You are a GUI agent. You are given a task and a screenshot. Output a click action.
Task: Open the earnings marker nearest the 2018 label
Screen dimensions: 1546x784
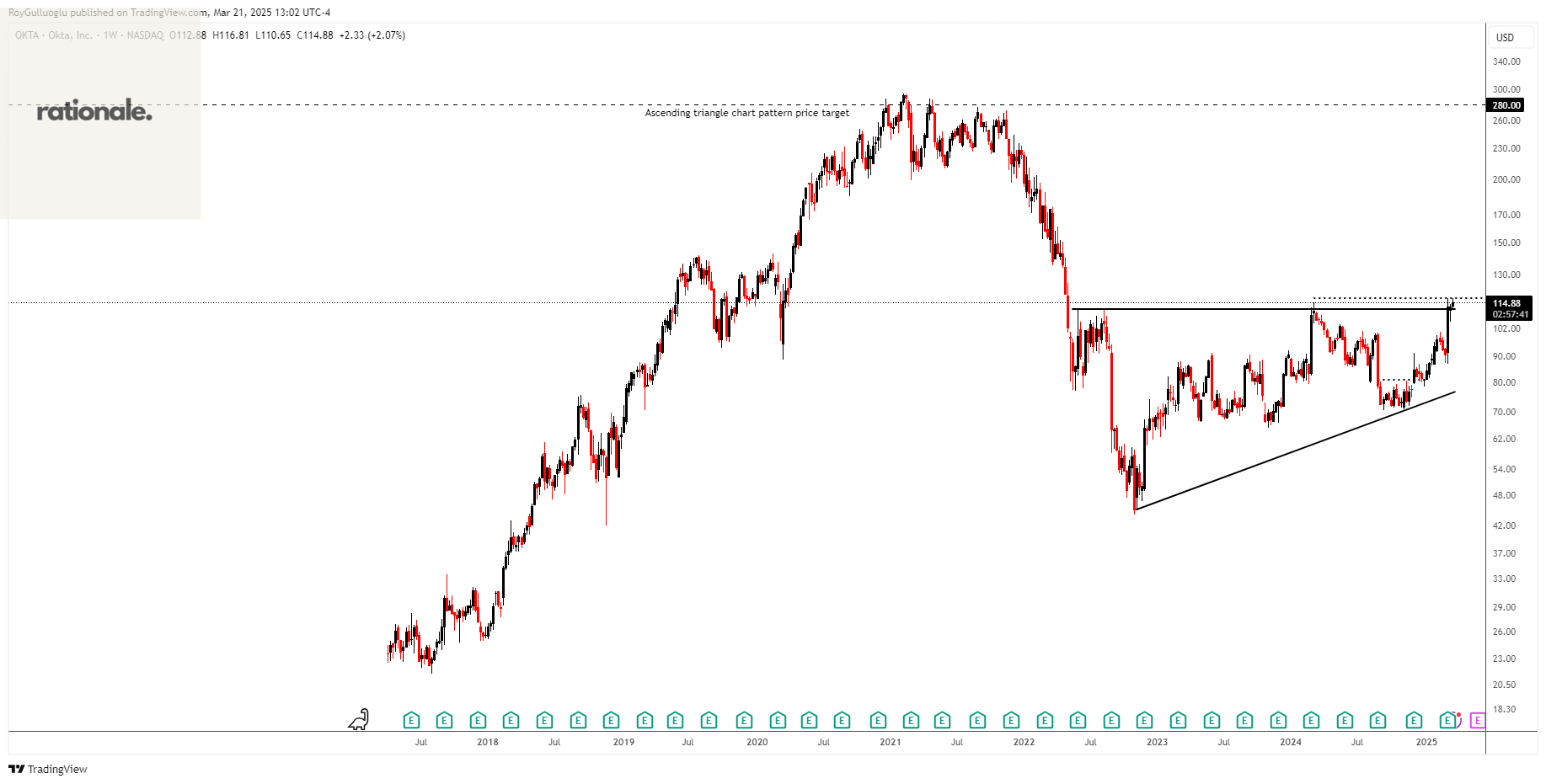point(478,720)
